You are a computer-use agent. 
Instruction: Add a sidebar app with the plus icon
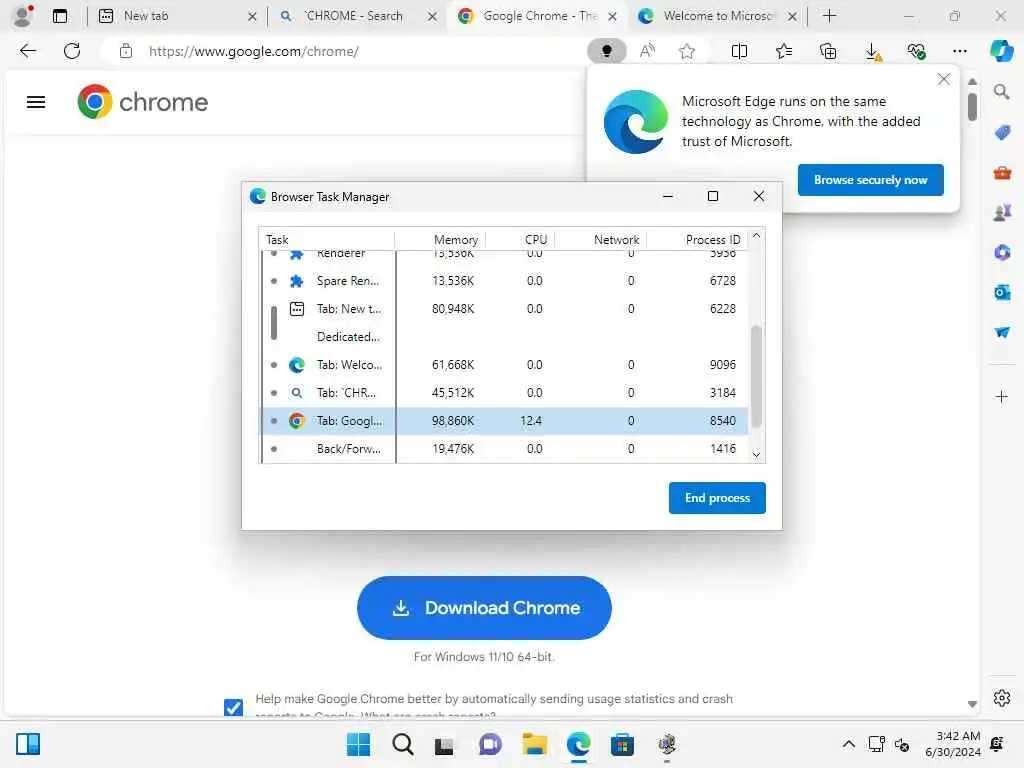pyautogui.click(x=1001, y=396)
